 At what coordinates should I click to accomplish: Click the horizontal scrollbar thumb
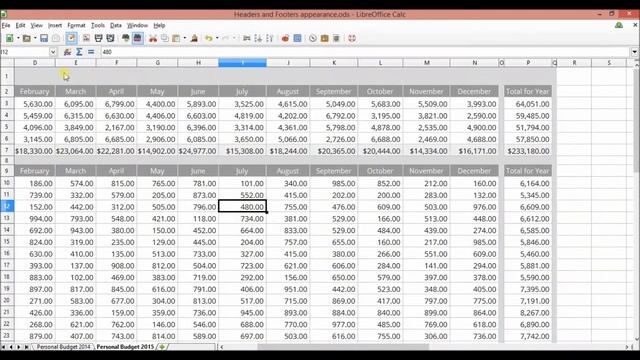point(343,347)
